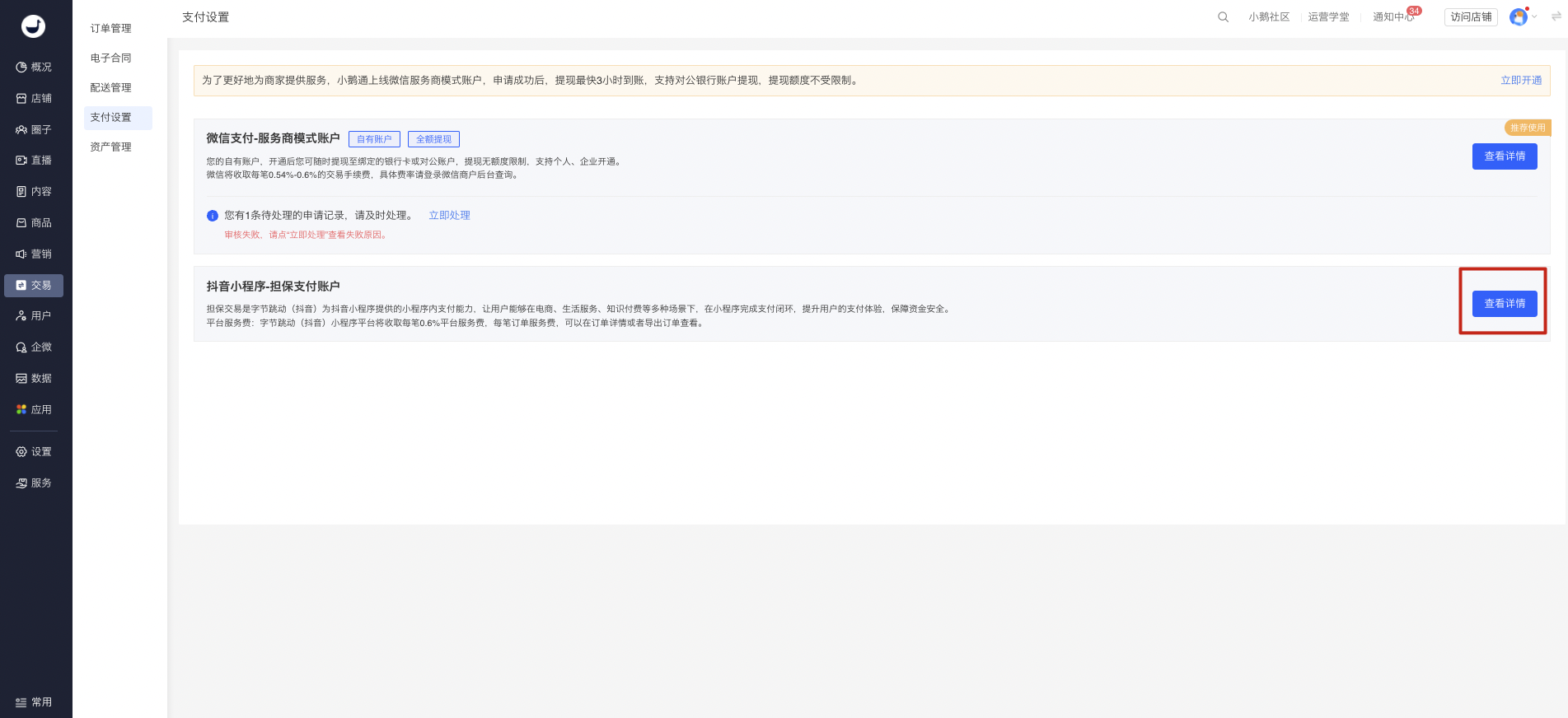Go to 订单管理 submenu
Screen dimensions: 1568x718
tap(111, 29)
